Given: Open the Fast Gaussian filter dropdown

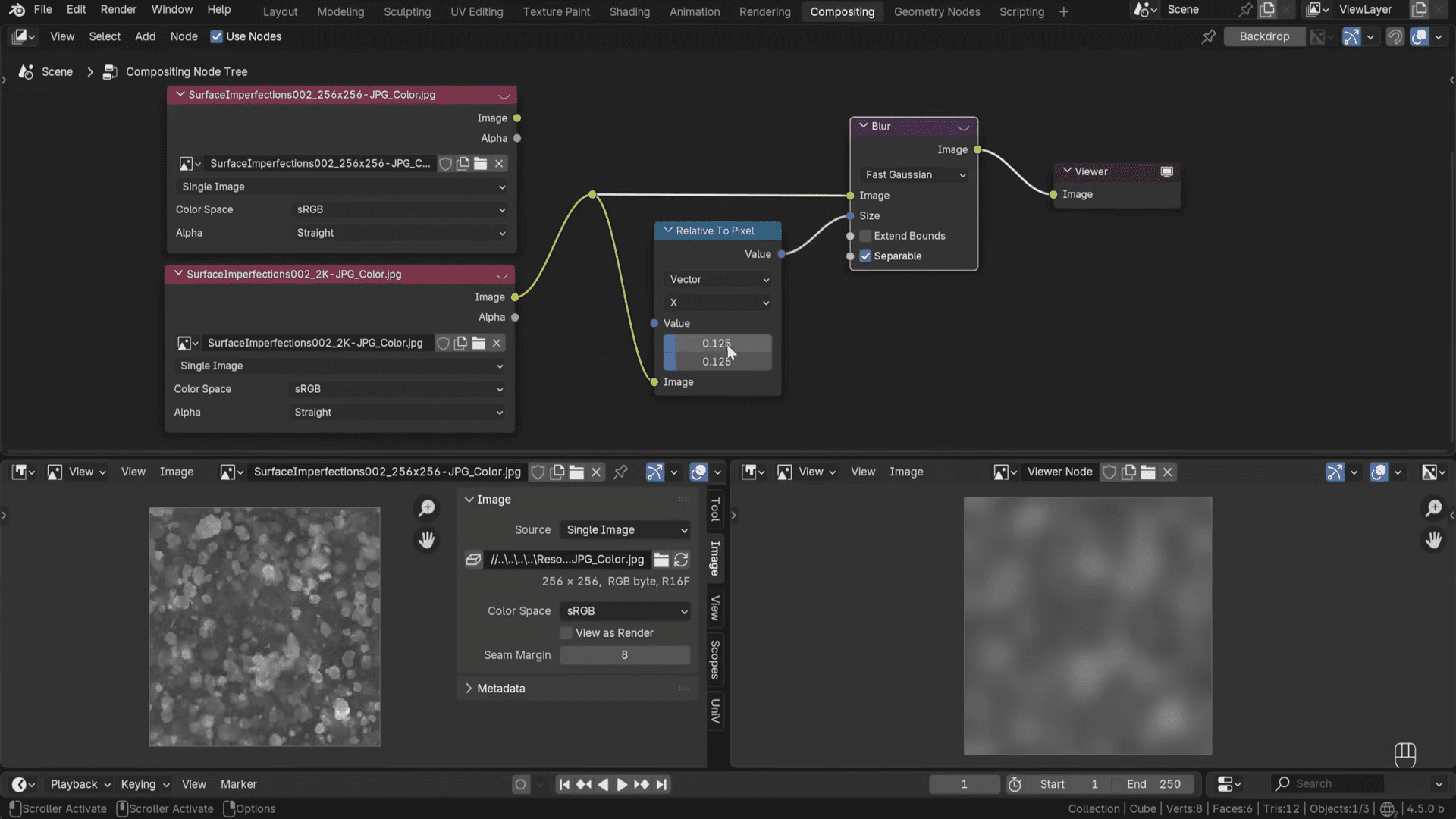Looking at the screenshot, I should (x=914, y=174).
